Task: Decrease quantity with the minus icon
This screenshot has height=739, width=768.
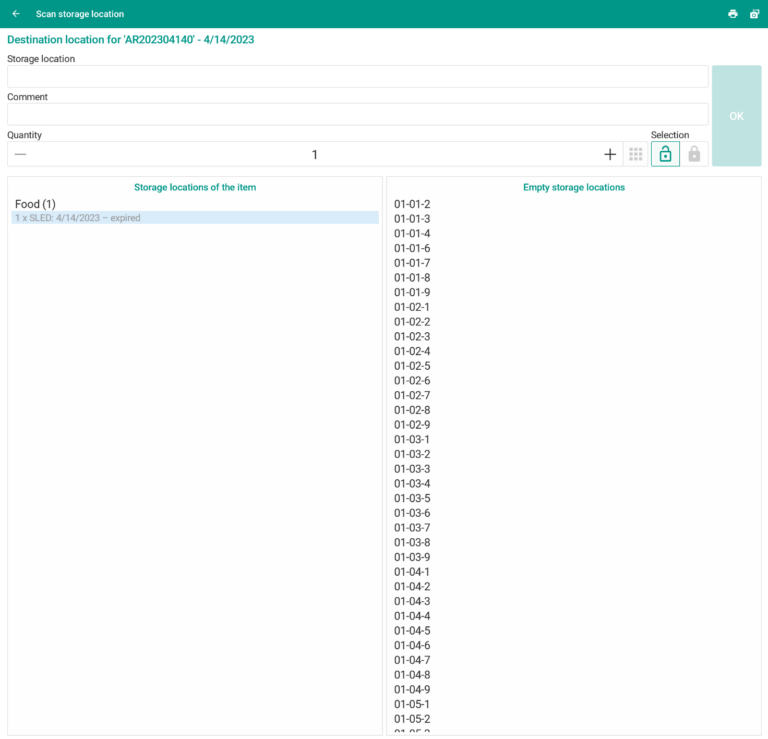Action: [20, 154]
